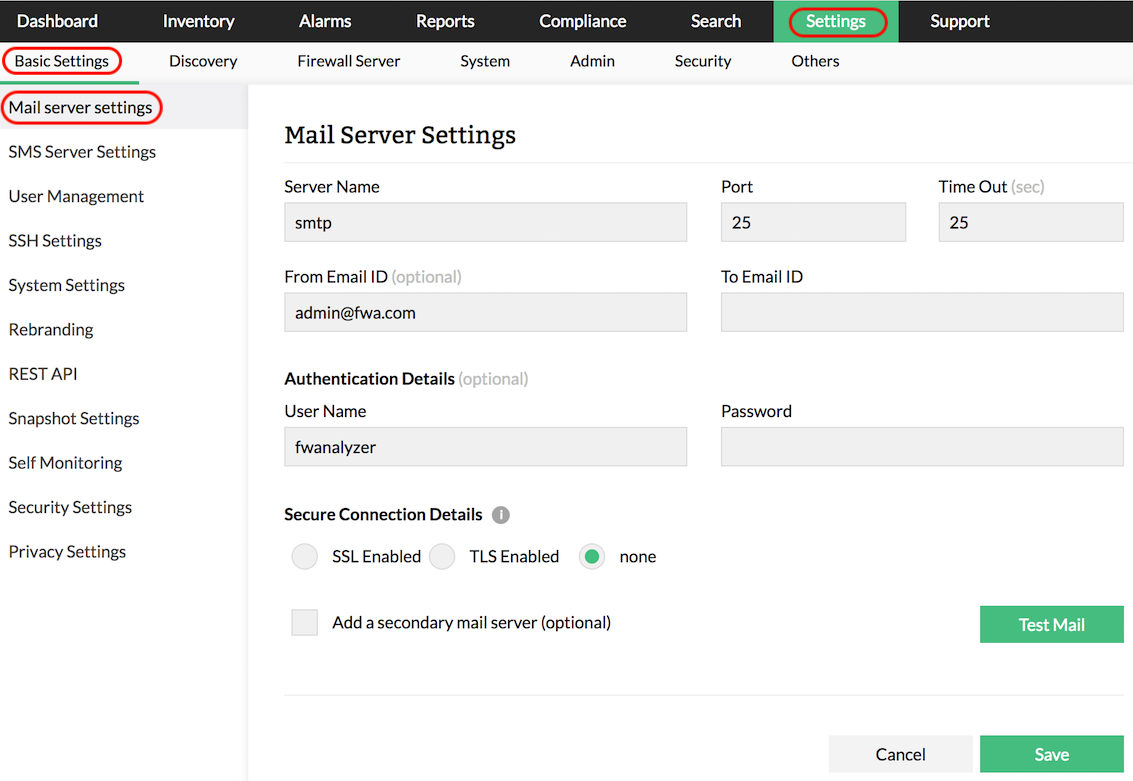Focus the To Email ID field
The image size is (1133, 781).
[x=921, y=313]
